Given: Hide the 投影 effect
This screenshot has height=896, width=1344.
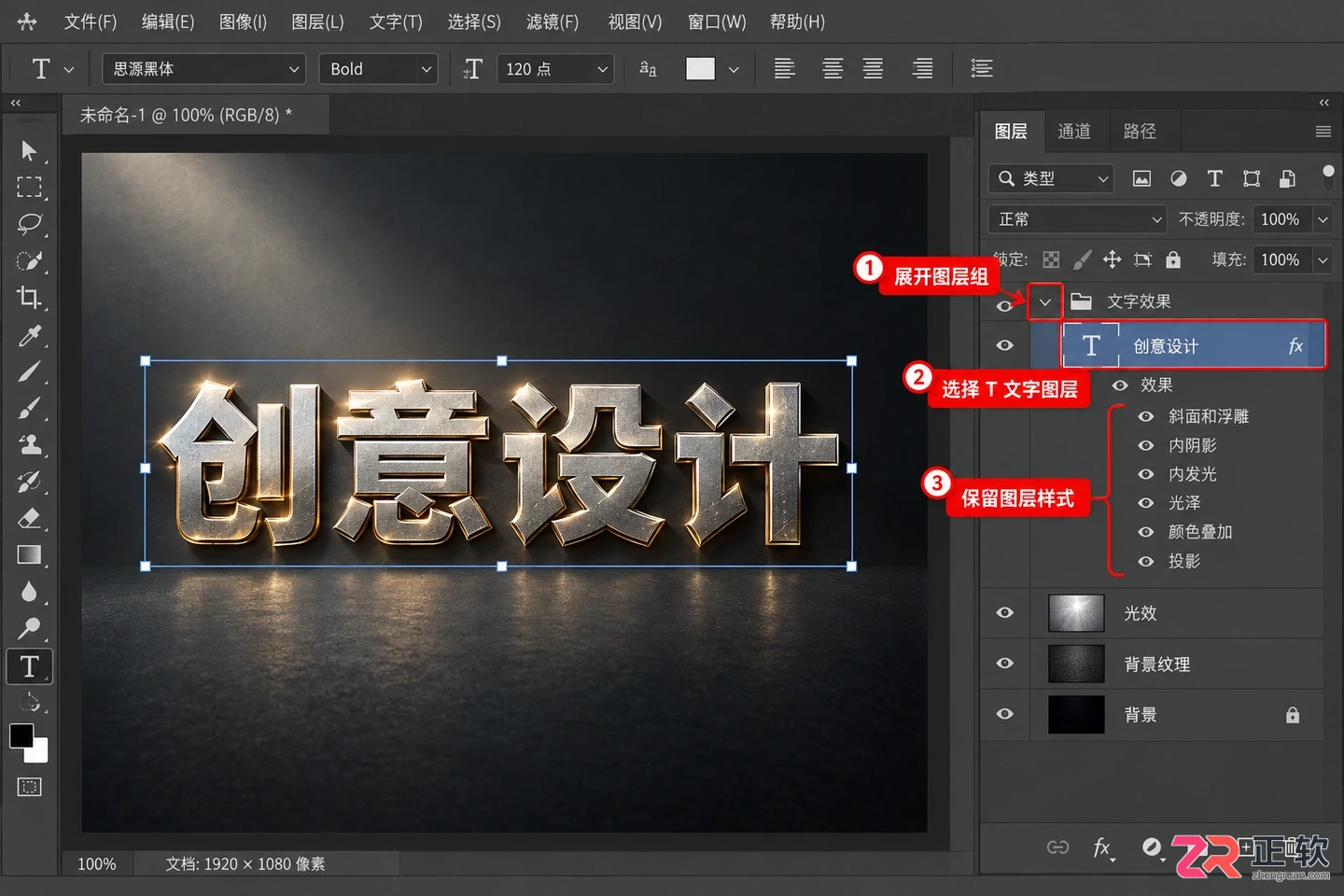Looking at the screenshot, I should [x=1146, y=562].
